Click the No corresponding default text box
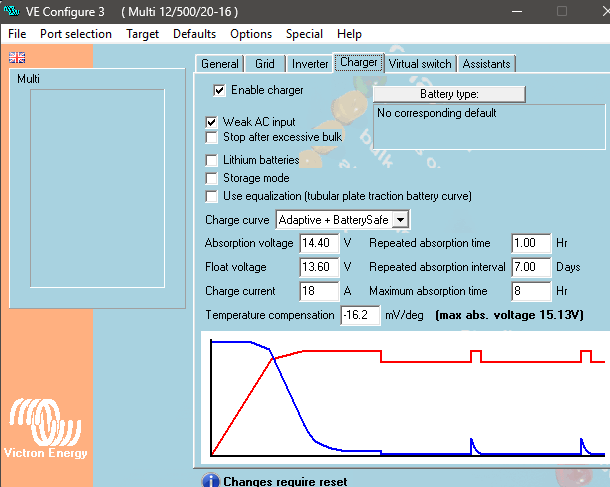This screenshot has width=610, height=487. (489, 126)
